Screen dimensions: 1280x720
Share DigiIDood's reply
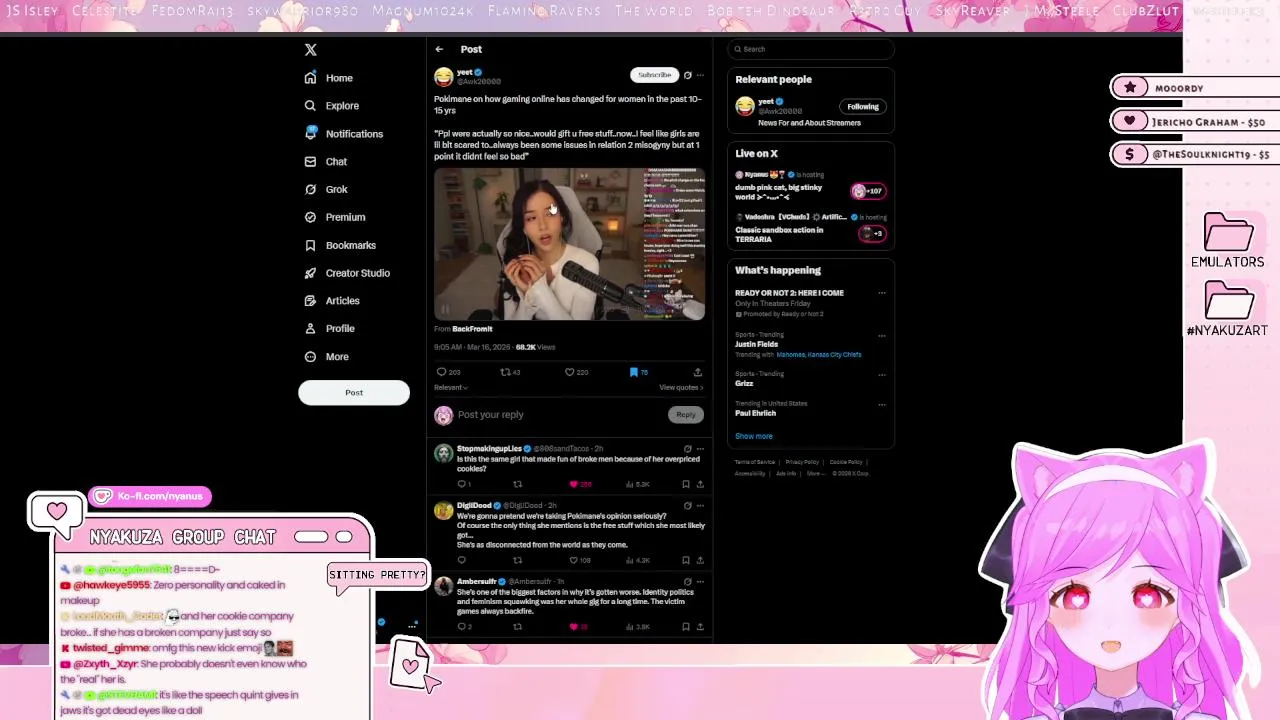(700, 560)
